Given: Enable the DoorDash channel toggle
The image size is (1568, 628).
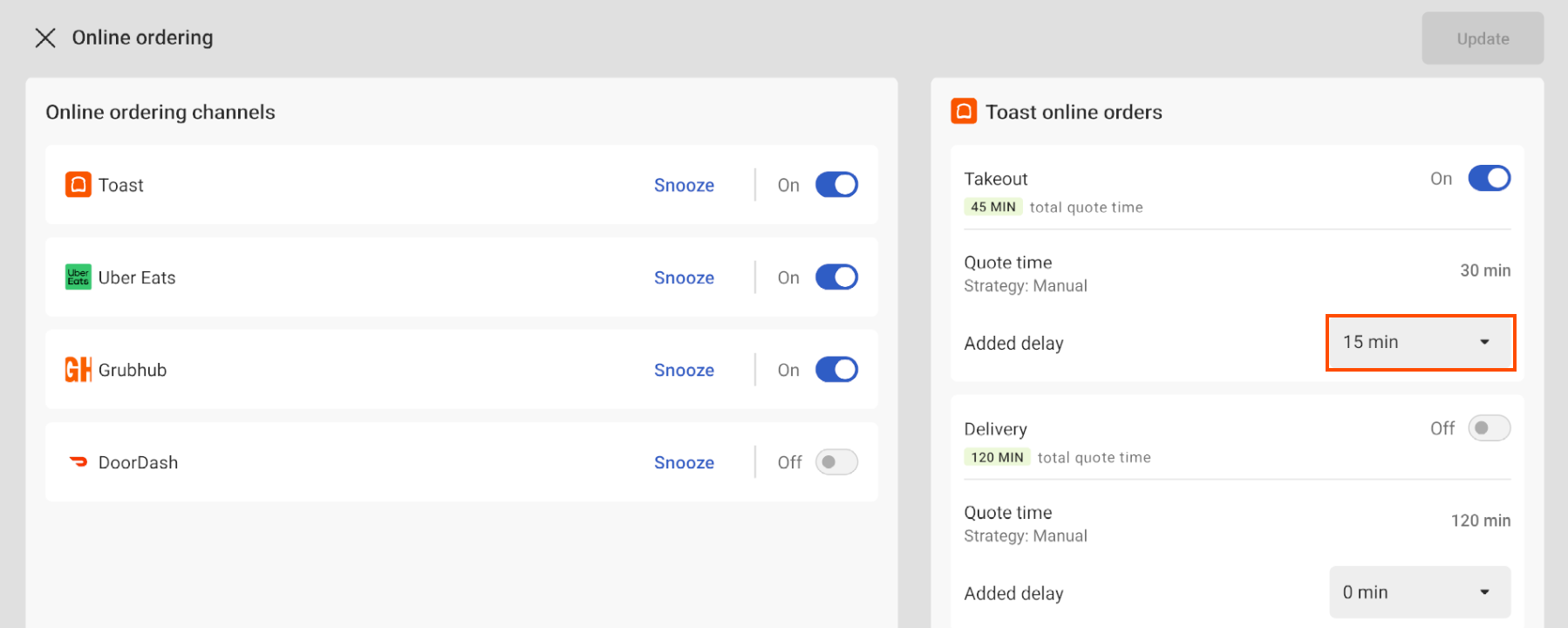Looking at the screenshot, I should point(836,462).
